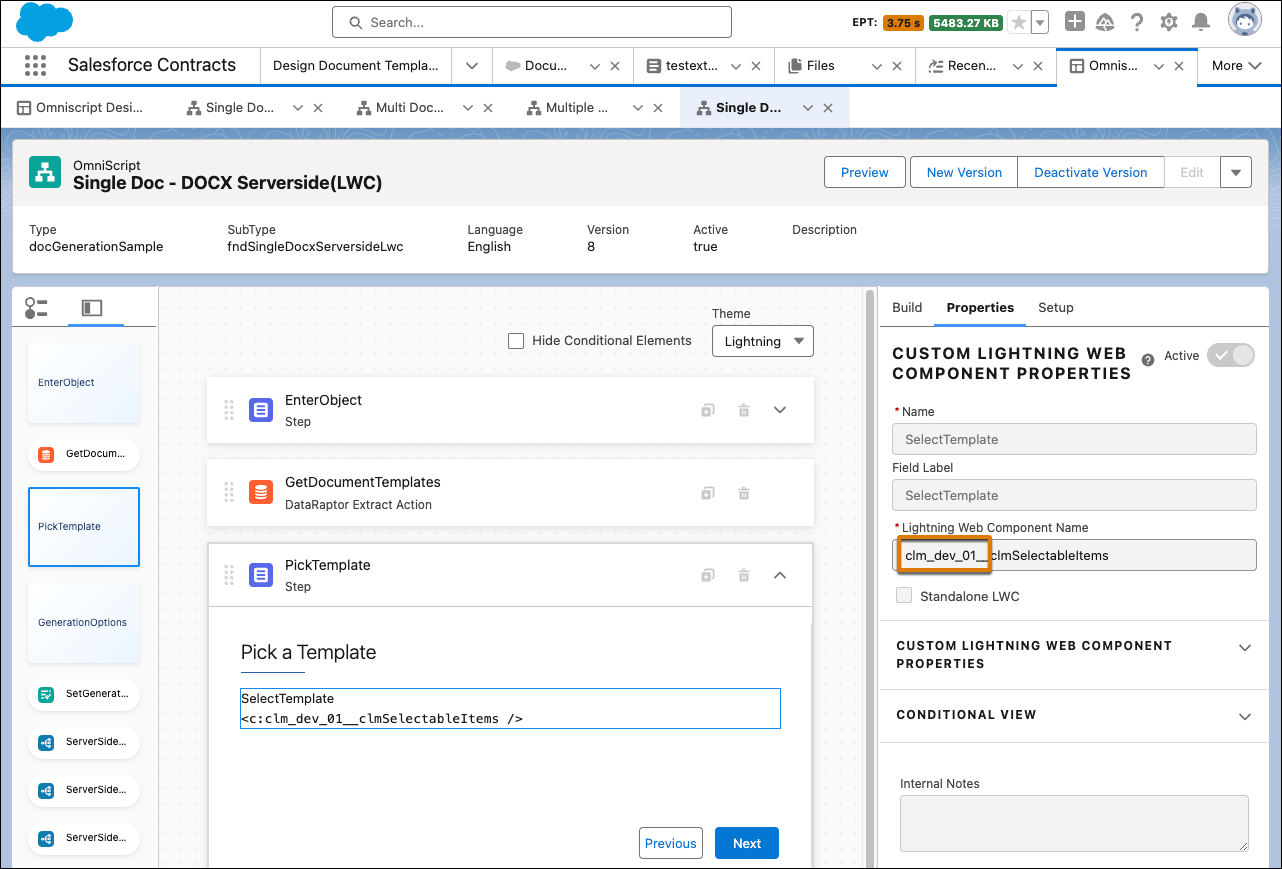1282x869 pixels.
Task: Expand collapsed Custom Lightning Web Component Properties section
Action: [x=1245, y=648]
